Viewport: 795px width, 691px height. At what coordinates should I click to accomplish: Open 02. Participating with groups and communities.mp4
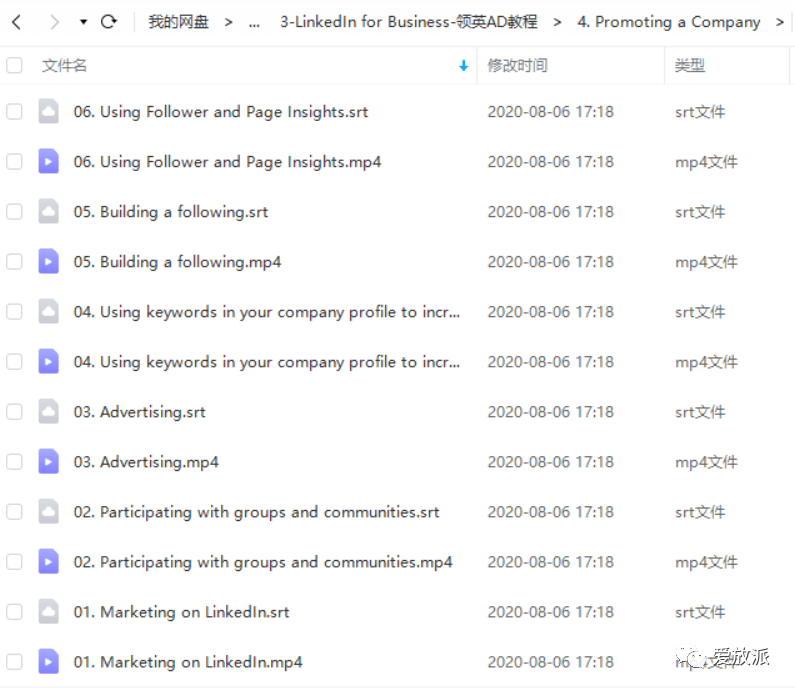(x=263, y=562)
